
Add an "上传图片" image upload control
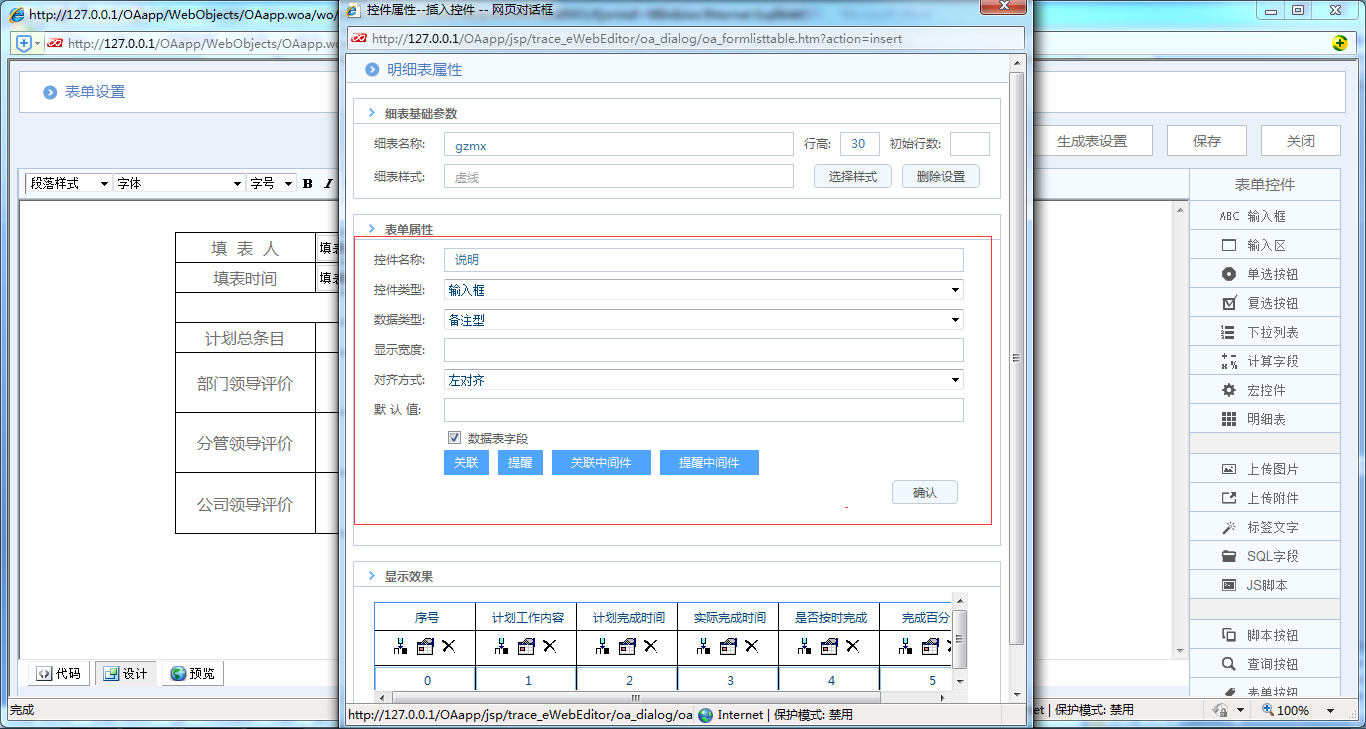1264,467
